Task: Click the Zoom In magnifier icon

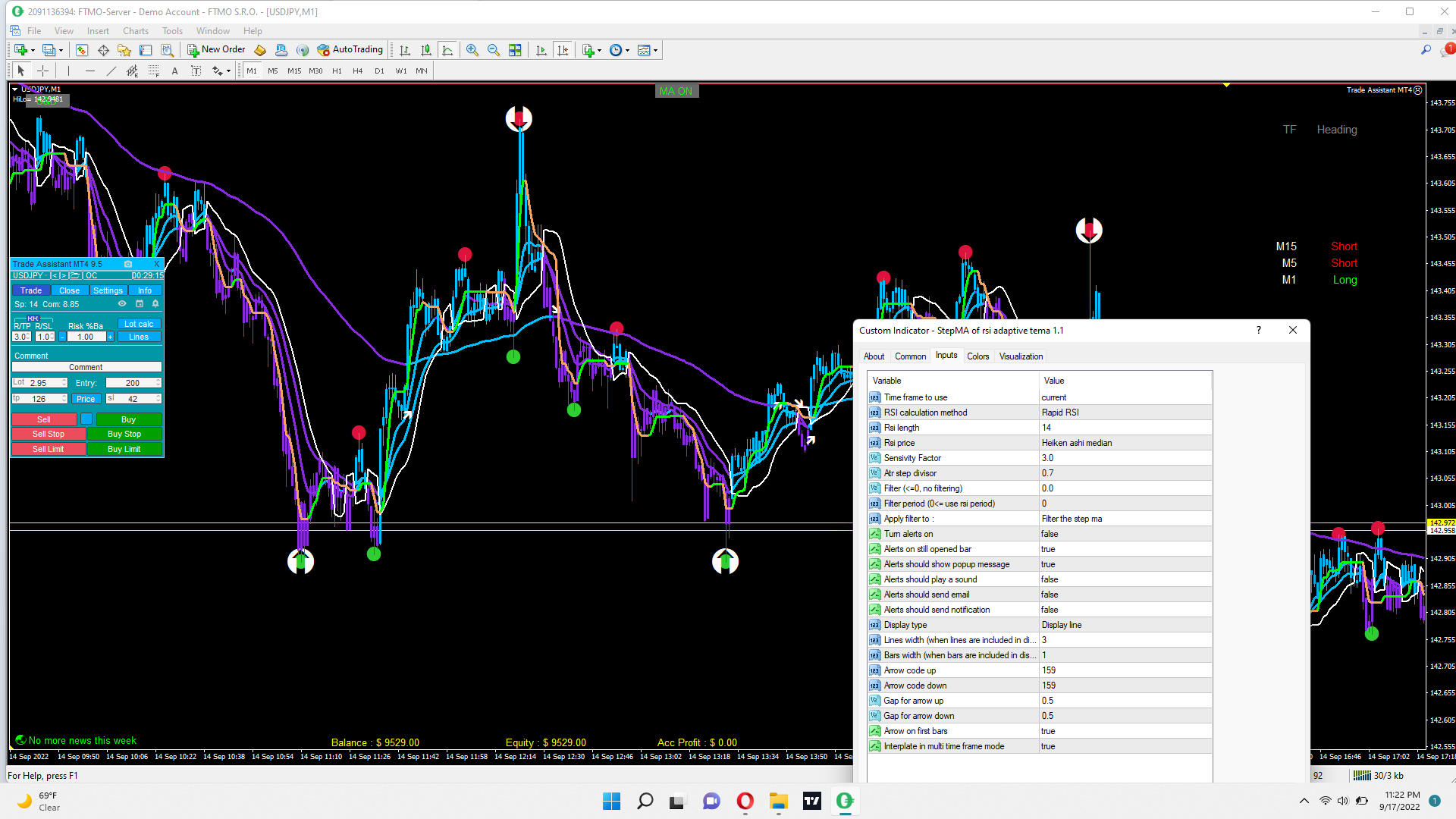Action: (x=472, y=50)
